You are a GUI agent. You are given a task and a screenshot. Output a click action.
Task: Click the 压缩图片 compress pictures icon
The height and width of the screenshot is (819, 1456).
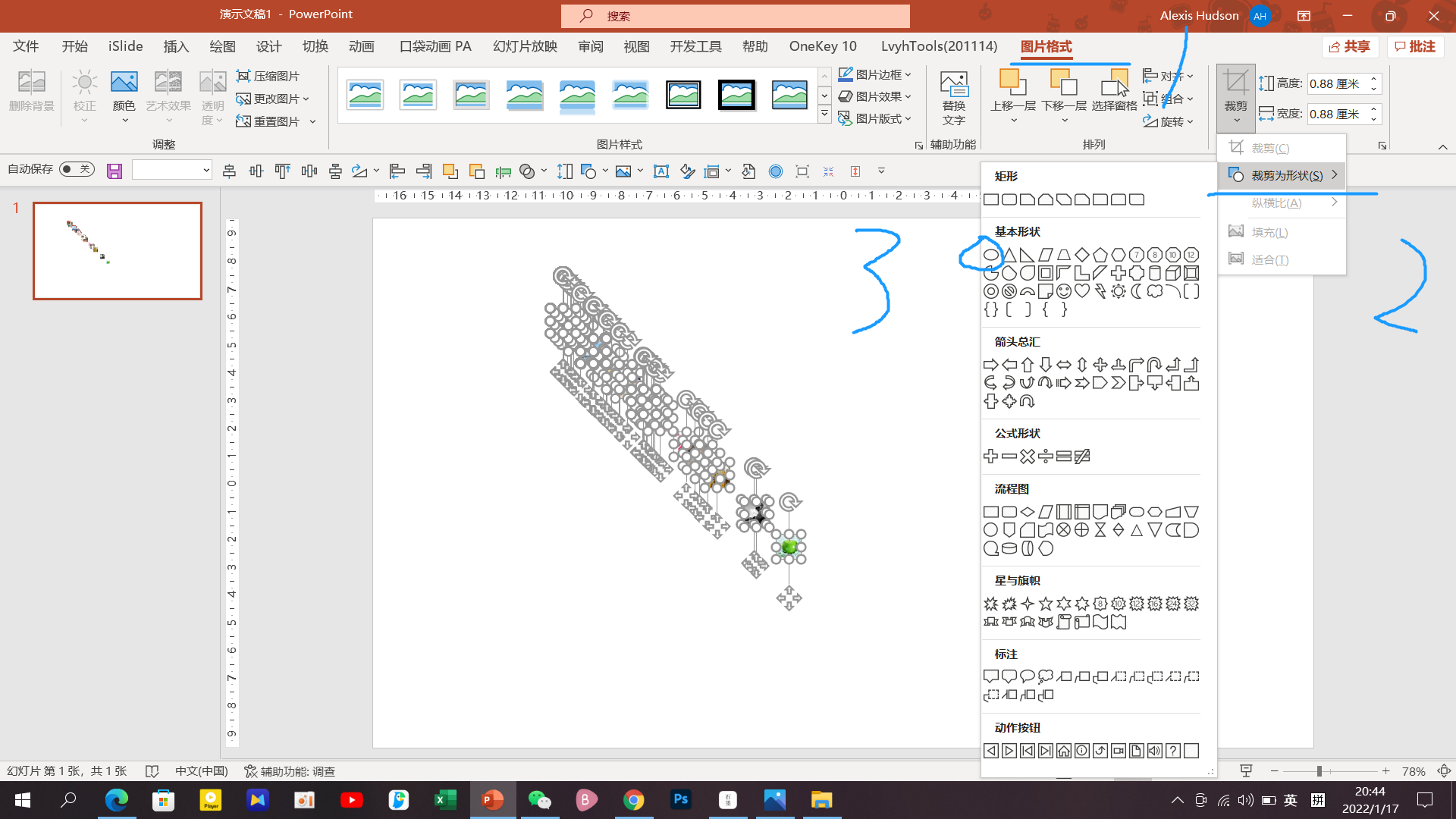[243, 76]
